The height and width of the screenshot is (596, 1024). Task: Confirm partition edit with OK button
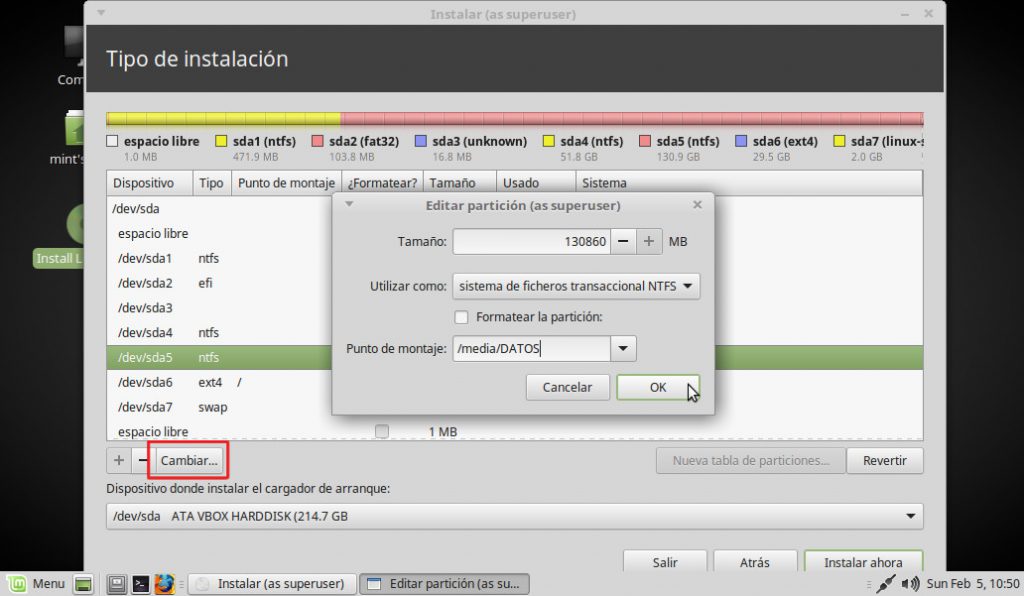(x=657, y=388)
